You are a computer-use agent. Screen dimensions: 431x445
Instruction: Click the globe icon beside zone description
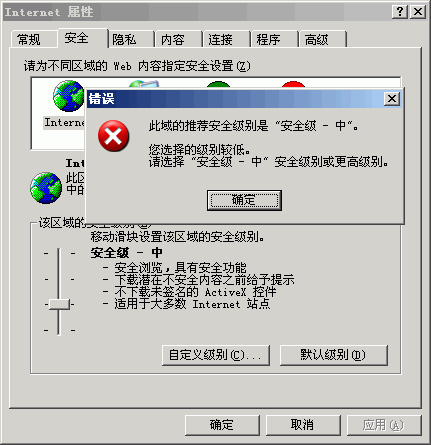point(46,188)
